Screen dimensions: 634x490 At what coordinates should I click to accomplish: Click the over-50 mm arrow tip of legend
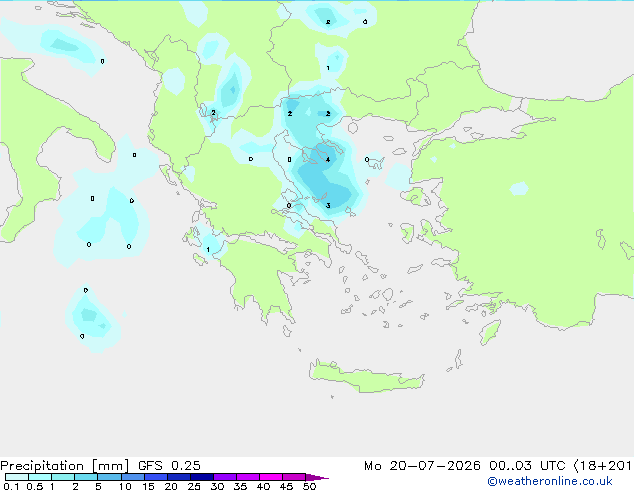point(317,477)
